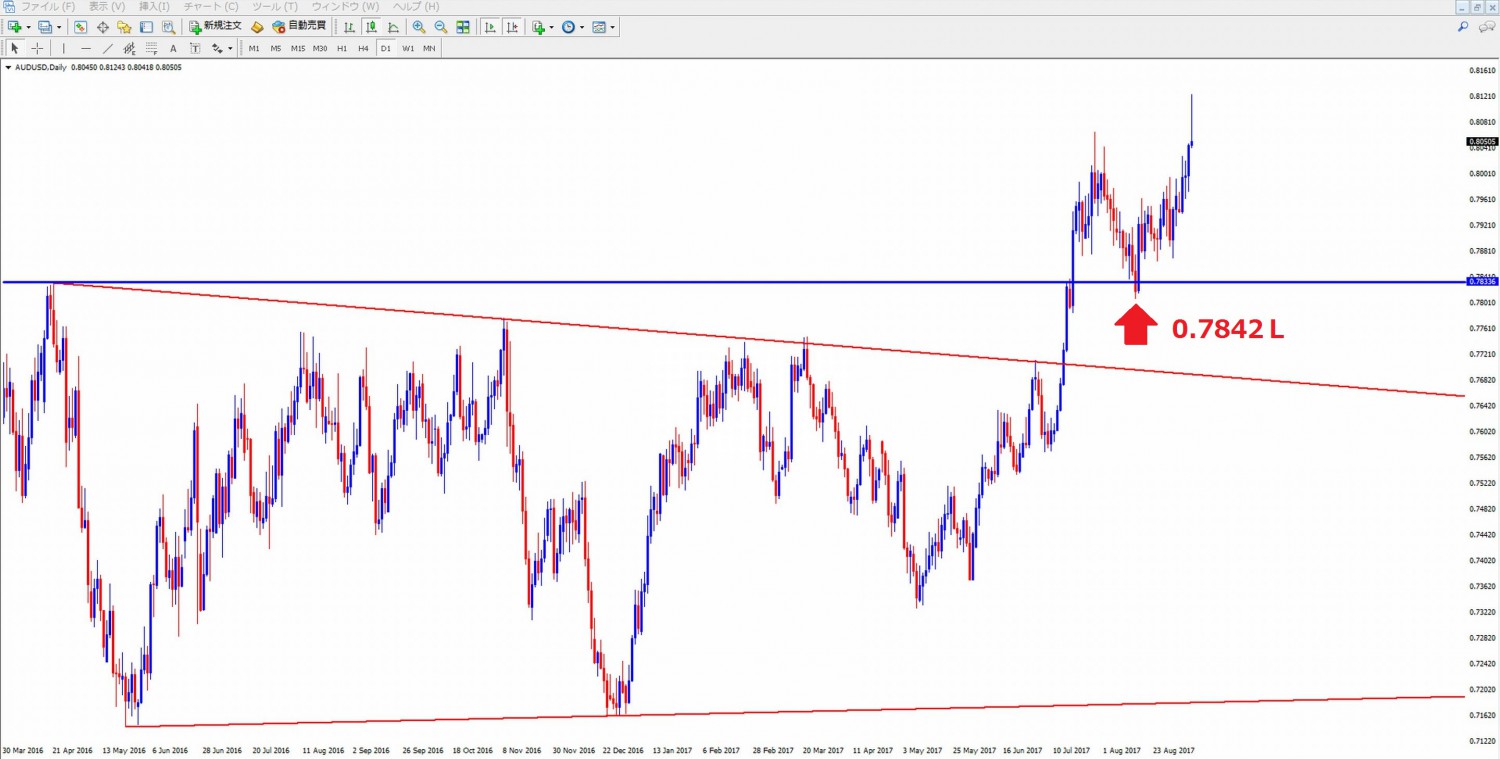The width and height of the screenshot is (1500, 759).
Task: Open the チャート (C) menu
Action: tap(211, 7)
